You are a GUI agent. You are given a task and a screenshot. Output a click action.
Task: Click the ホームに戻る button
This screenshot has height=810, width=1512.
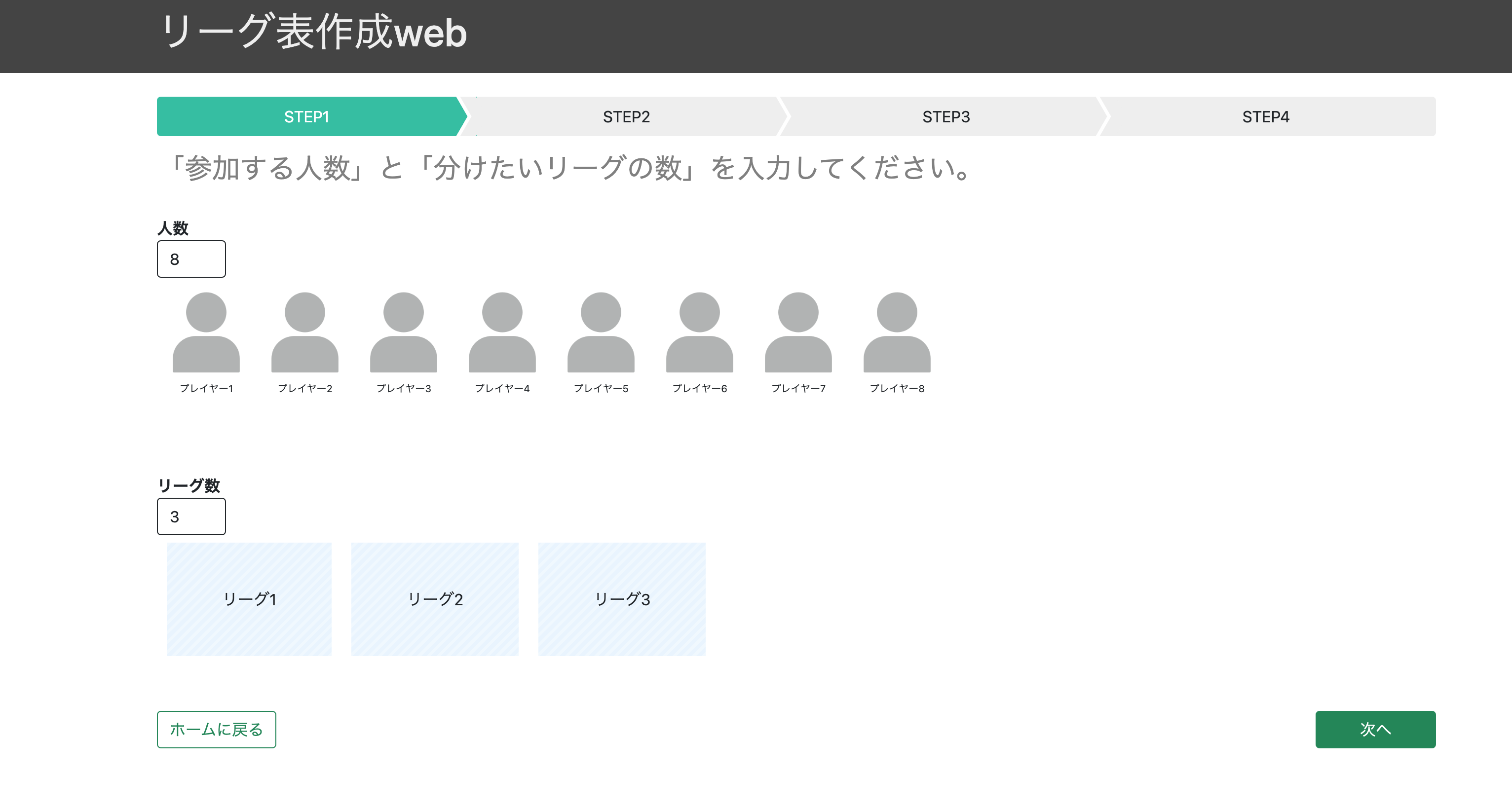[216, 729]
